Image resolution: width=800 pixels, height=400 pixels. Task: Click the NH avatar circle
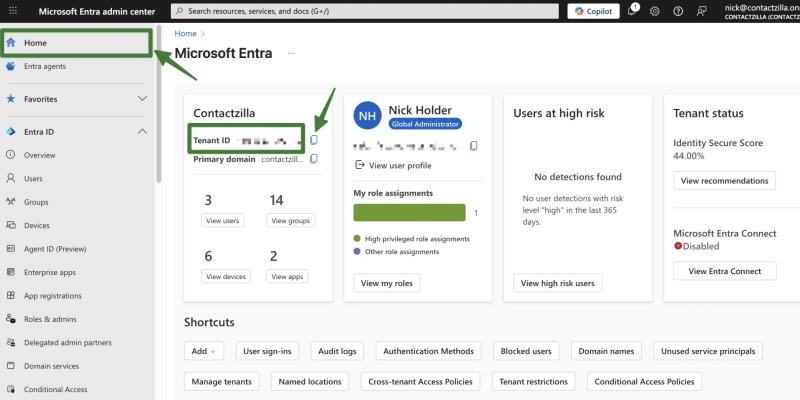367,115
